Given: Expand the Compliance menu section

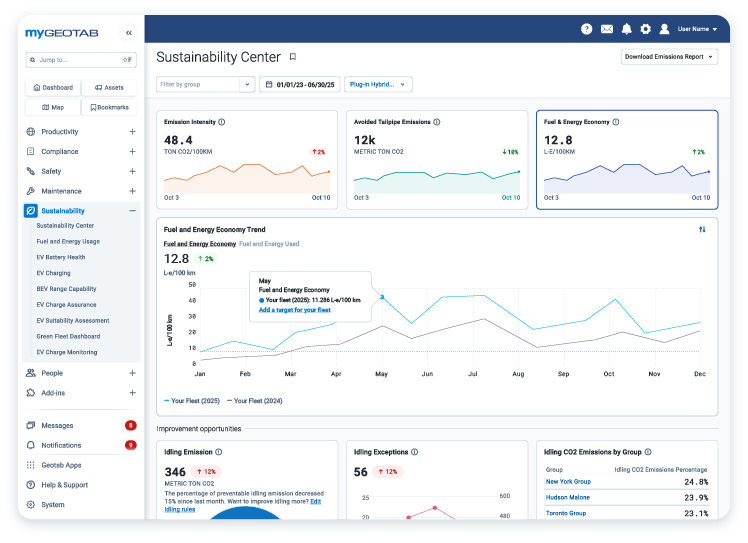Looking at the screenshot, I should pos(132,151).
